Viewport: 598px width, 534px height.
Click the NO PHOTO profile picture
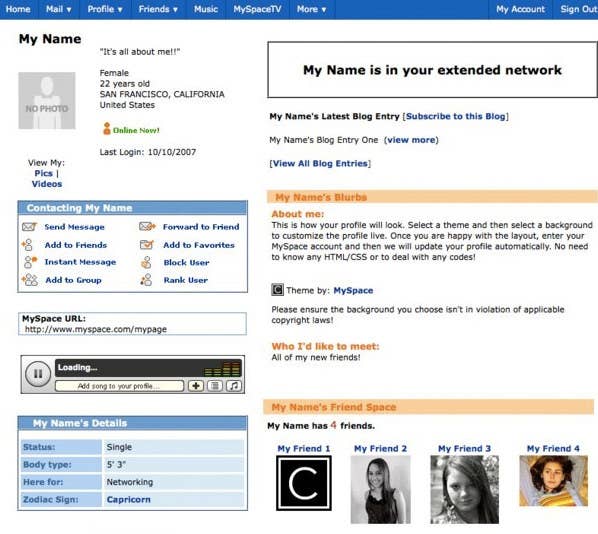pos(47,101)
